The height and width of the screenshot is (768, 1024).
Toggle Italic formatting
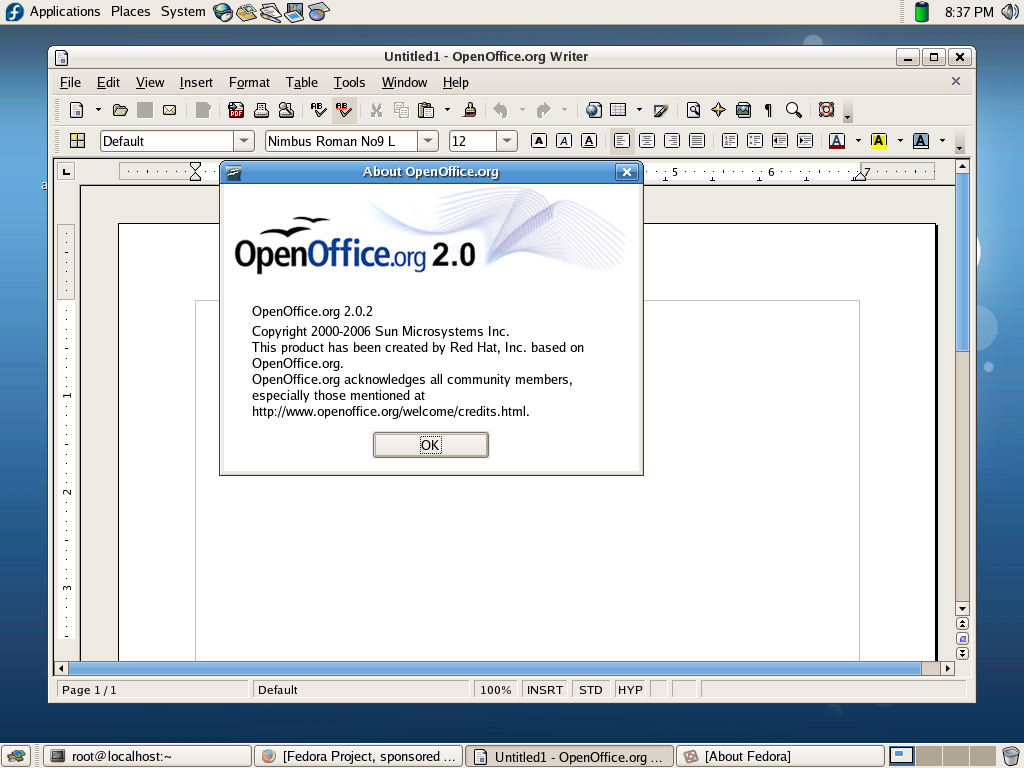[564, 140]
